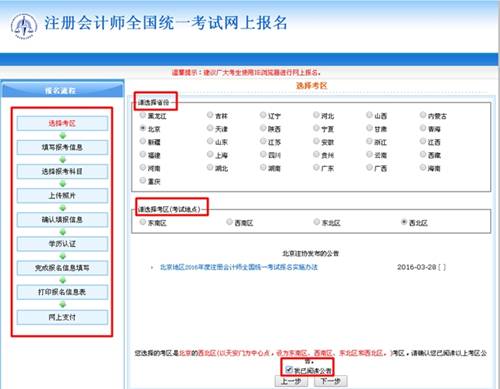Choose the 贵州 radio option
Image resolution: width=500 pixels, height=389 pixels.
tap(316, 154)
